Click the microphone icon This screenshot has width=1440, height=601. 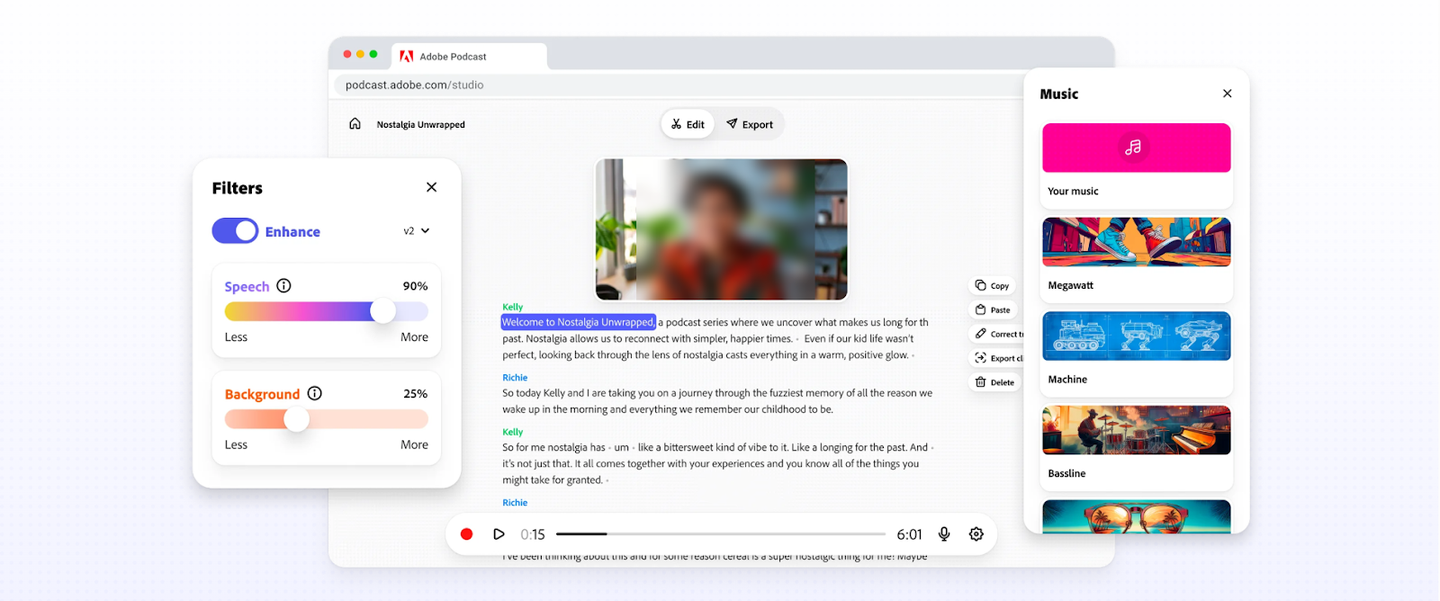[x=944, y=534]
